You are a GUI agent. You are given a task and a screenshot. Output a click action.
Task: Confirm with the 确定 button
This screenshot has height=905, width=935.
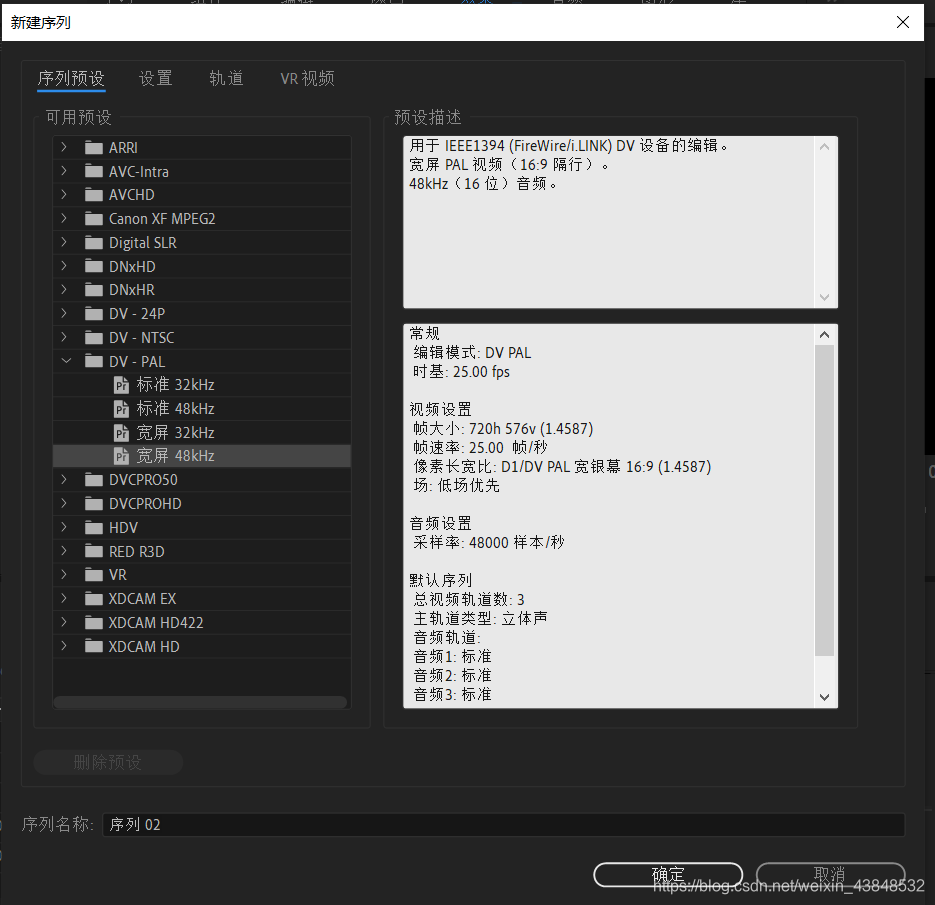point(668,875)
